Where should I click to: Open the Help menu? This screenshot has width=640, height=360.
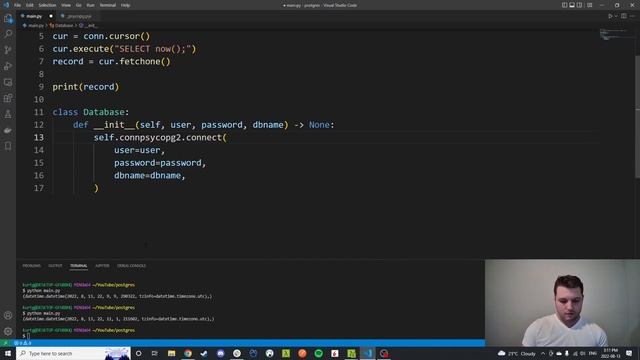(x=125, y=5)
